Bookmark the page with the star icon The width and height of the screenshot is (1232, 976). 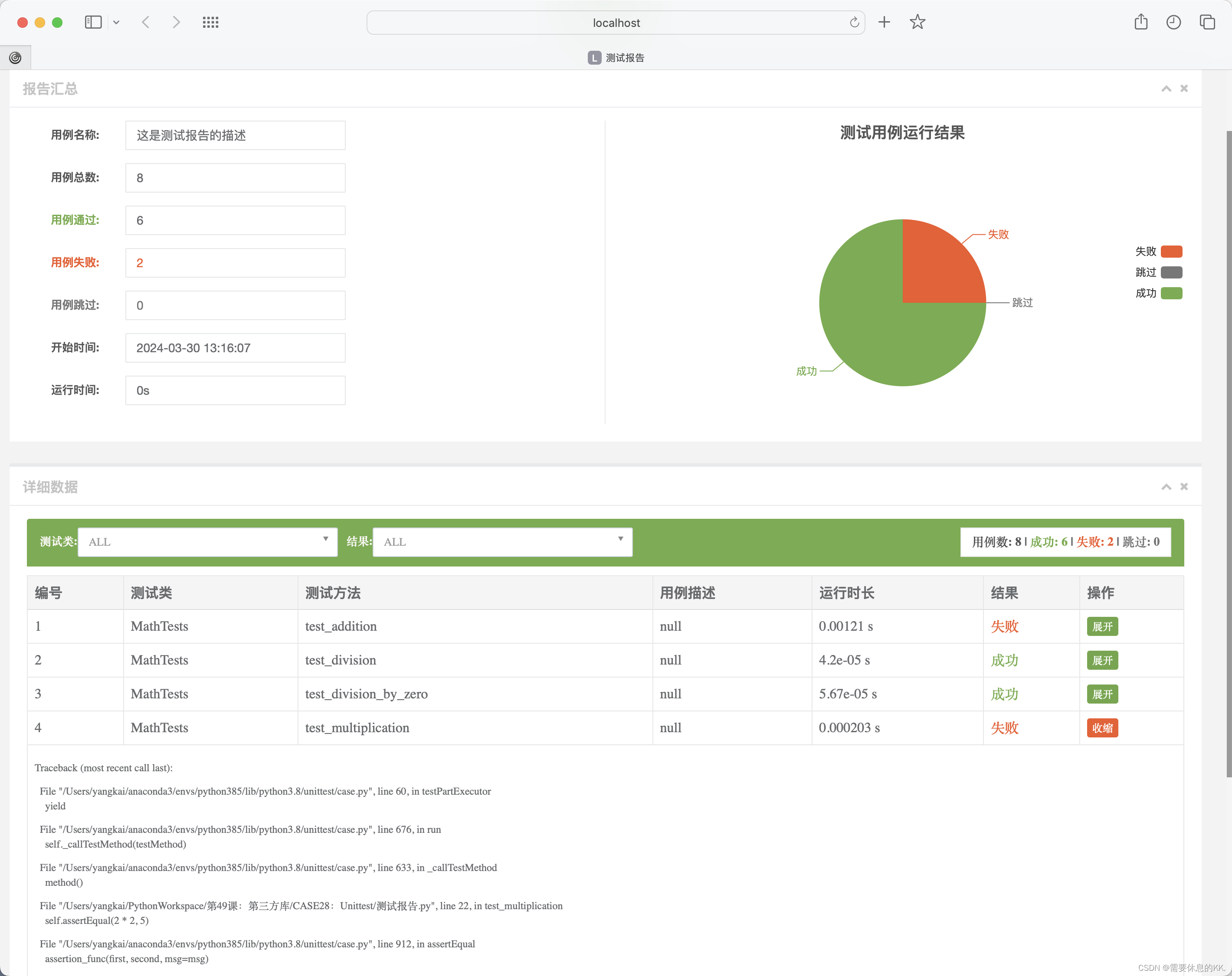917,22
